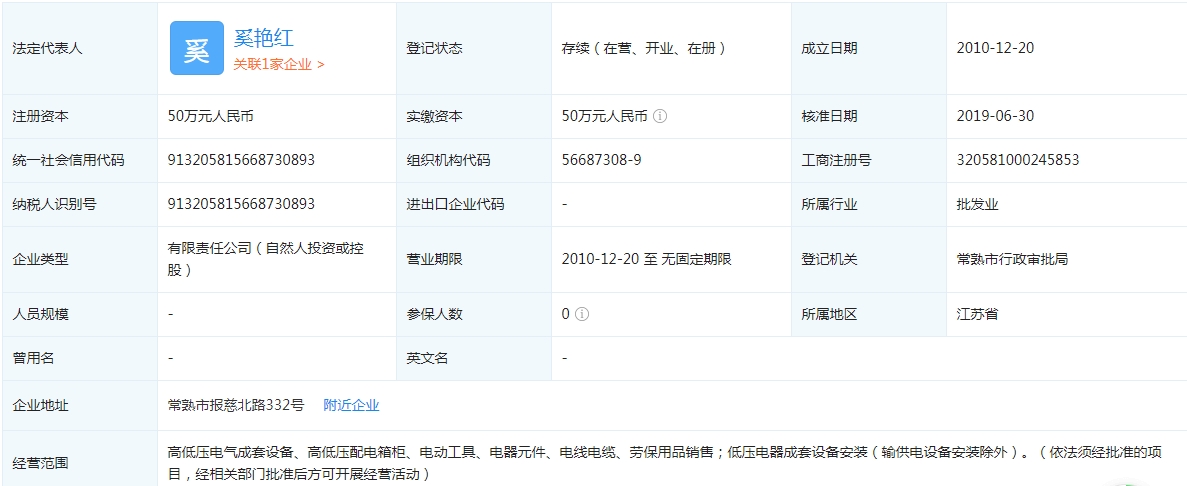Expand the 关联1家企业 link
The width and height of the screenshot is (1187, 486).
coord(279,64)
